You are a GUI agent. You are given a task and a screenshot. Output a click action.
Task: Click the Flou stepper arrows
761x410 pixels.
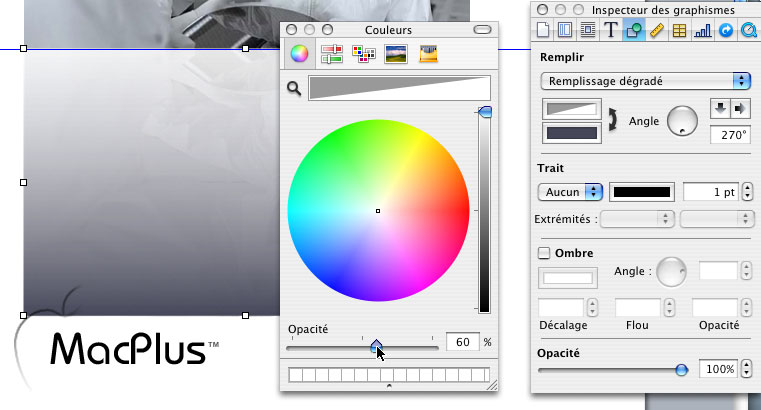click(x=670, y=308)
